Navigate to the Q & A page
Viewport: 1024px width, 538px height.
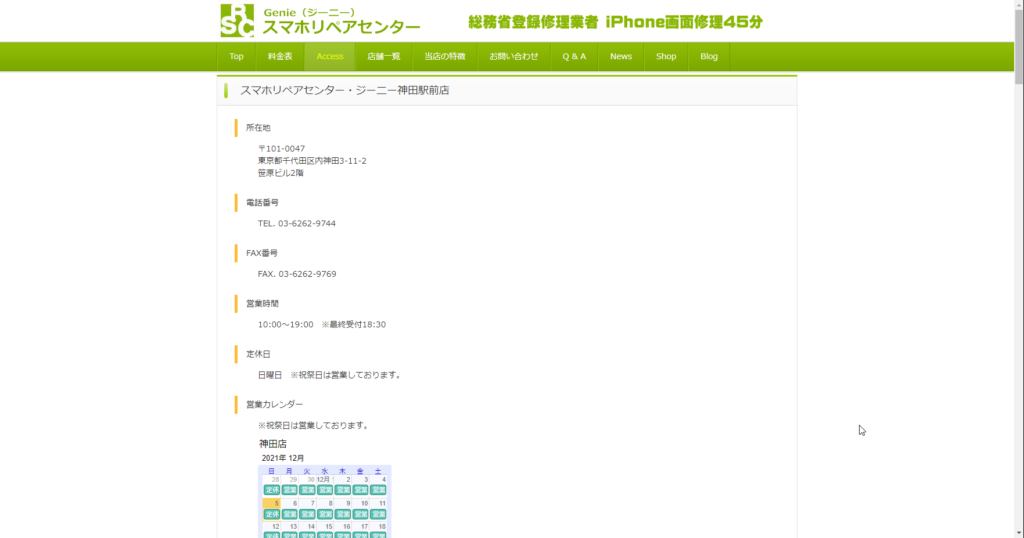coord(574,56)
